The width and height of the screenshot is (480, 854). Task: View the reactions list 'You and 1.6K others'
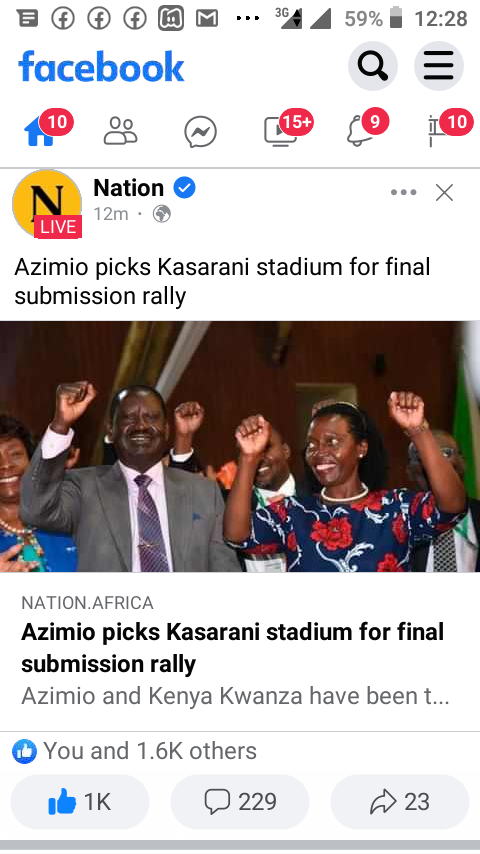coord(134,751)
